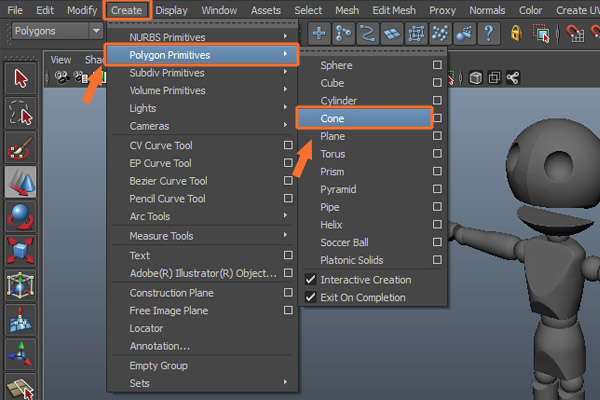
Task: Click the highlight selection mode icon
Action: (541, 33)
